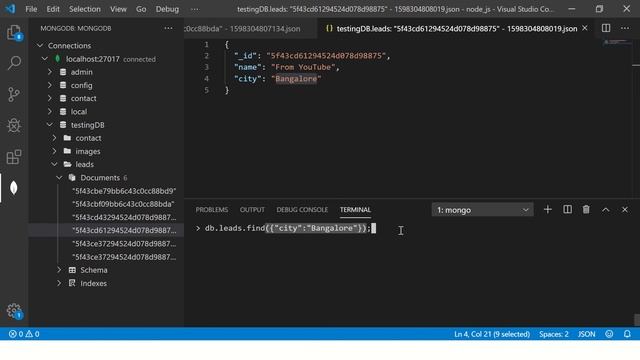Select the MongoDB leaf icon in activity bar

click(x=14, y=188)
